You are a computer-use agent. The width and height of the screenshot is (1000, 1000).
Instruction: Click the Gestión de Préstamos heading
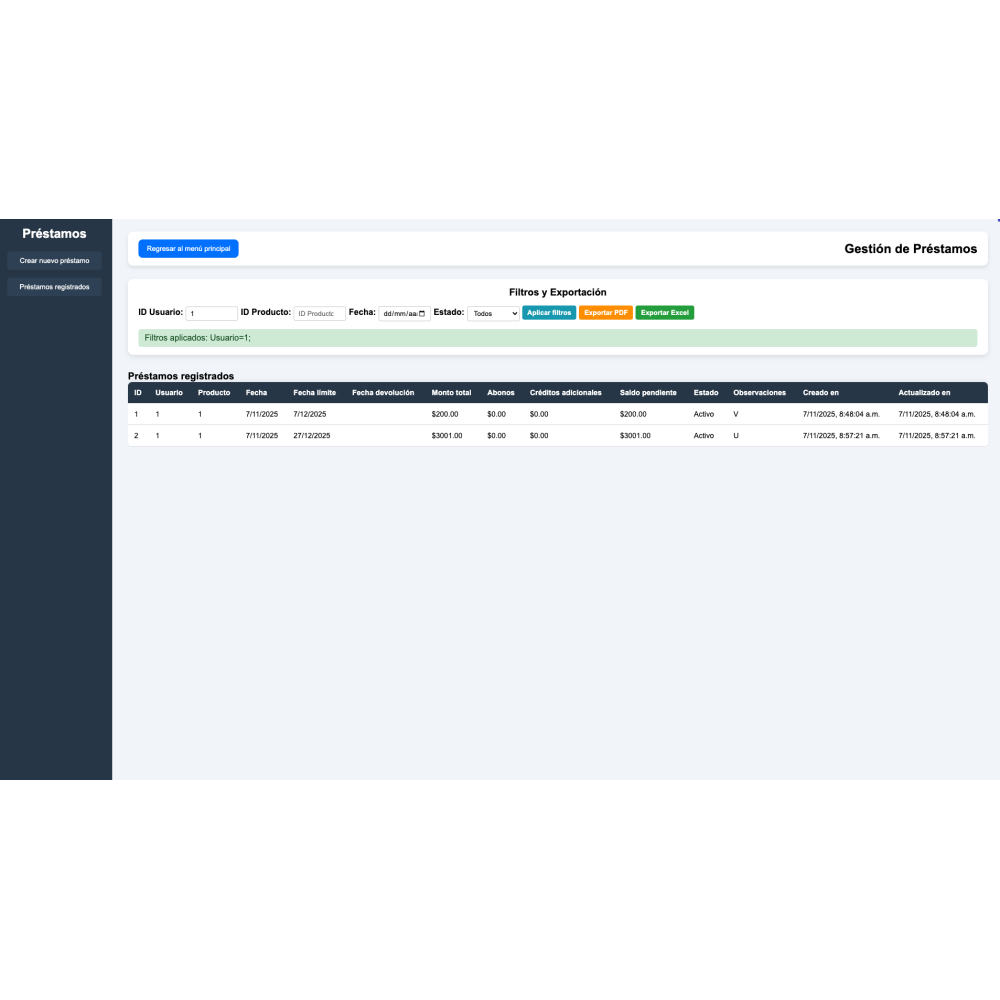tap(910, 249)
